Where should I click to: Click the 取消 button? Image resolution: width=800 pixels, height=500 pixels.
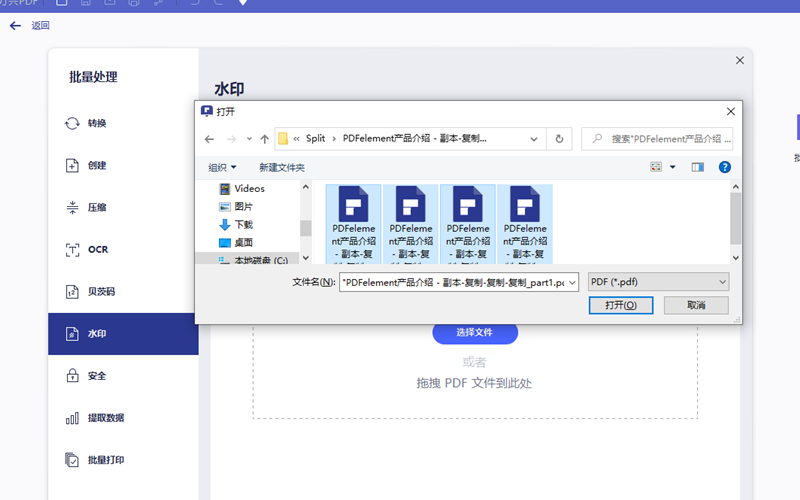pyautogui.click(x=696, y=305)
